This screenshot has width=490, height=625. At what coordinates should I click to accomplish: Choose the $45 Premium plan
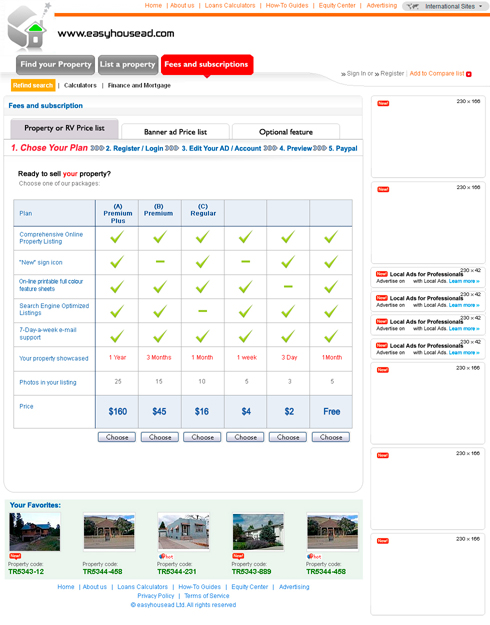coord(160,437)
